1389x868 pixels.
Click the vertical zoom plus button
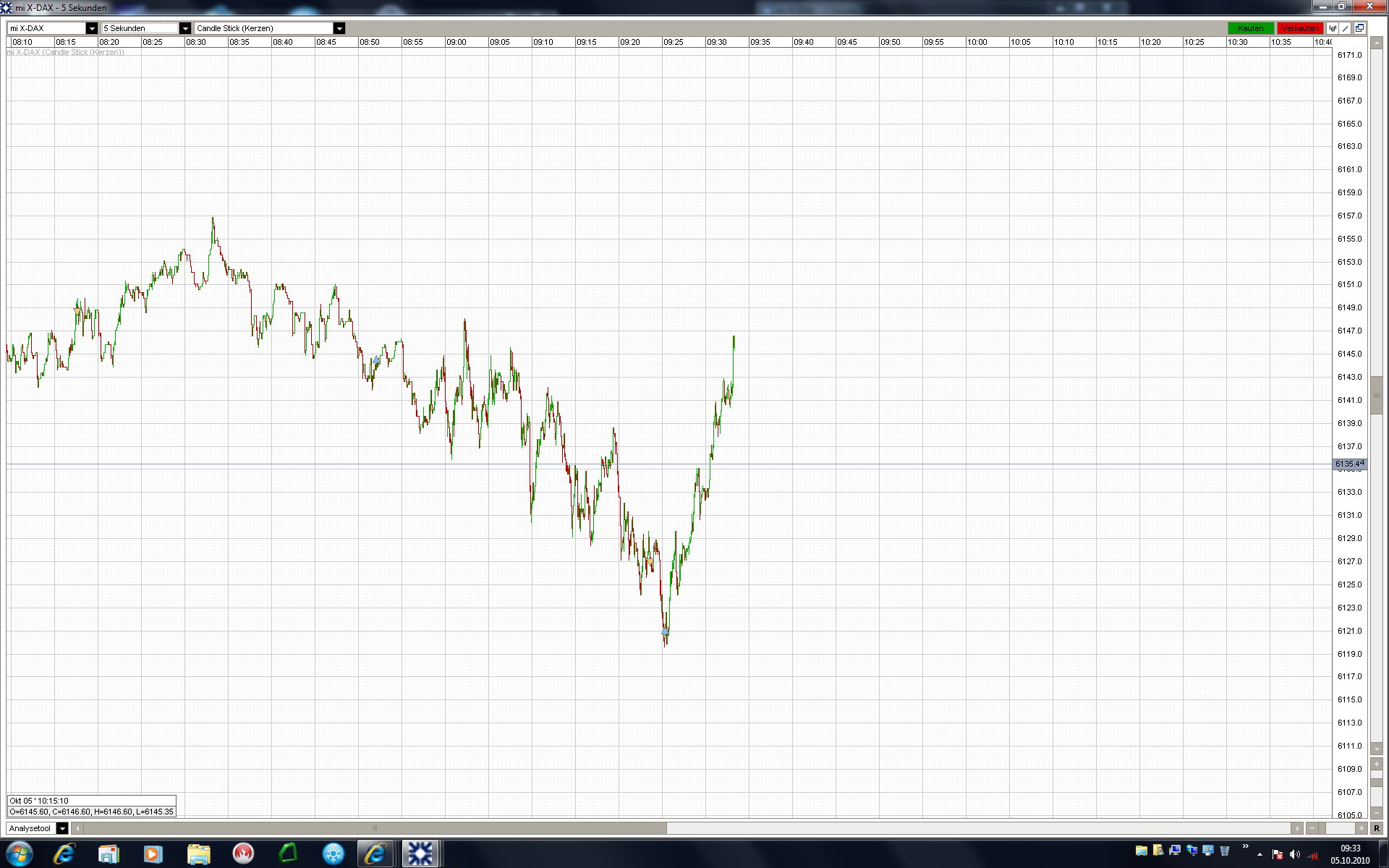coord(1376,764)
